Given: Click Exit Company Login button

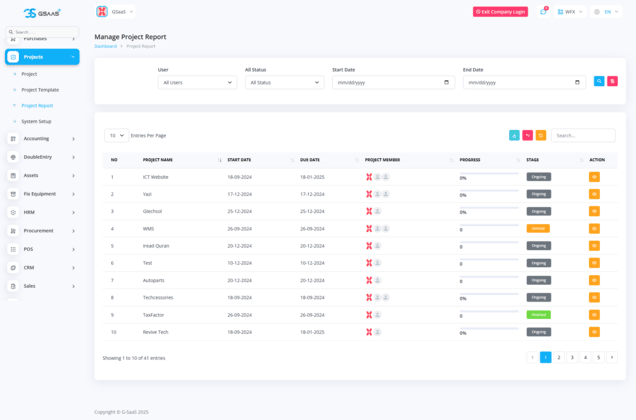Looking at the screenshot, I should click(500, 12).
